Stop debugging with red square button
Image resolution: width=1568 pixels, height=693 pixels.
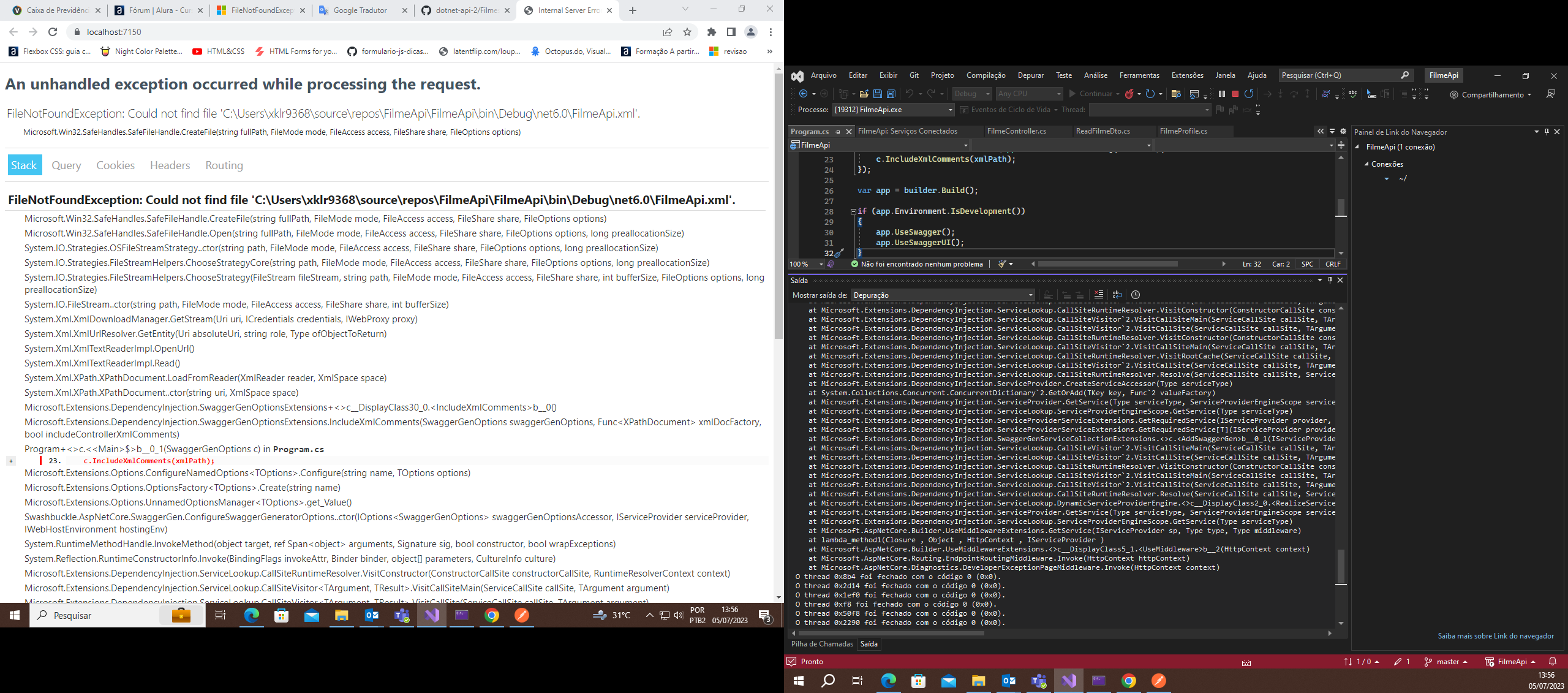coord(1235,94)
